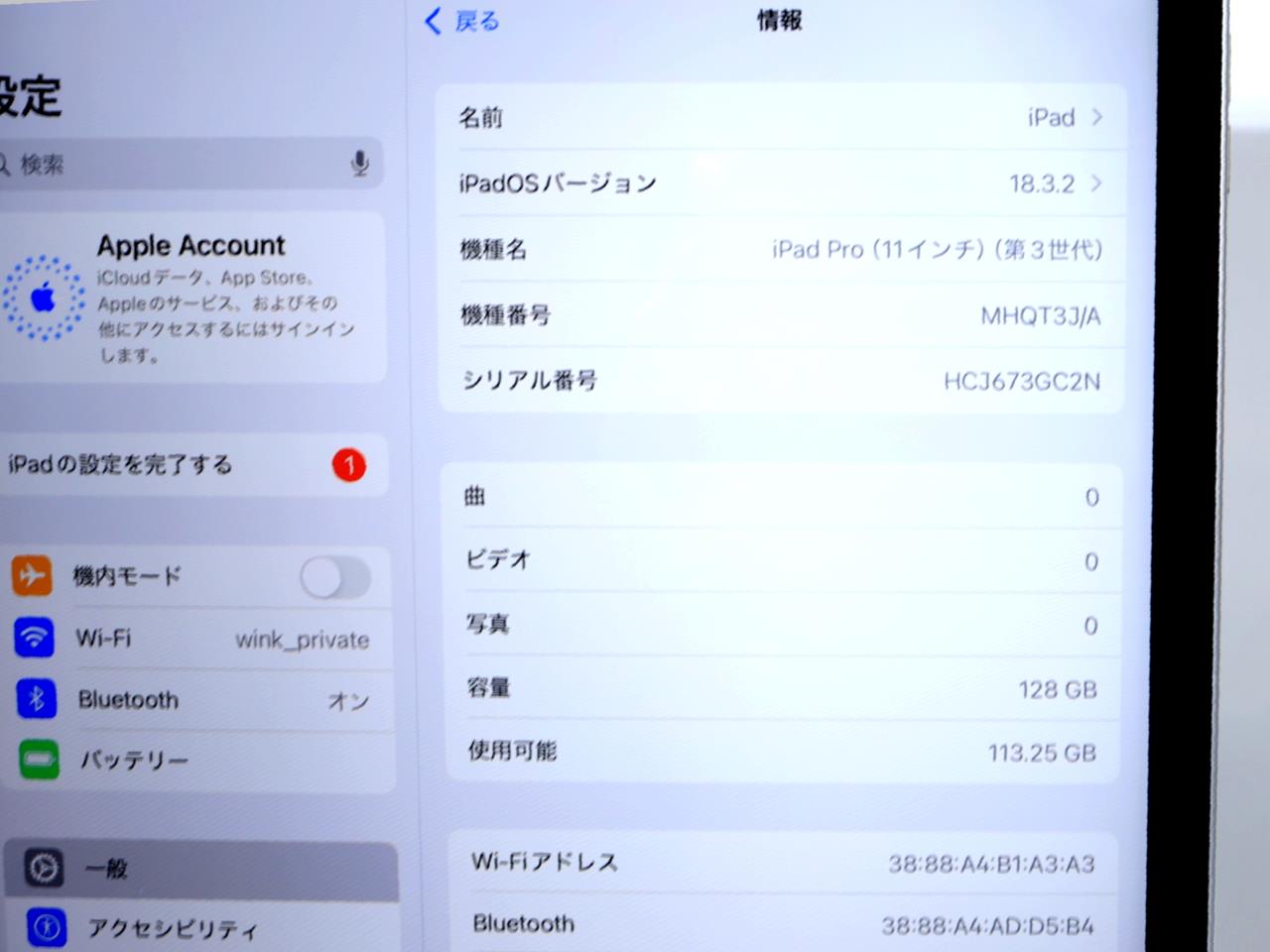Select Wi-Fi address 38:88:A4:B1:A3:A3
Screen dimensions: 1270x952
click(x=991, y=864)
